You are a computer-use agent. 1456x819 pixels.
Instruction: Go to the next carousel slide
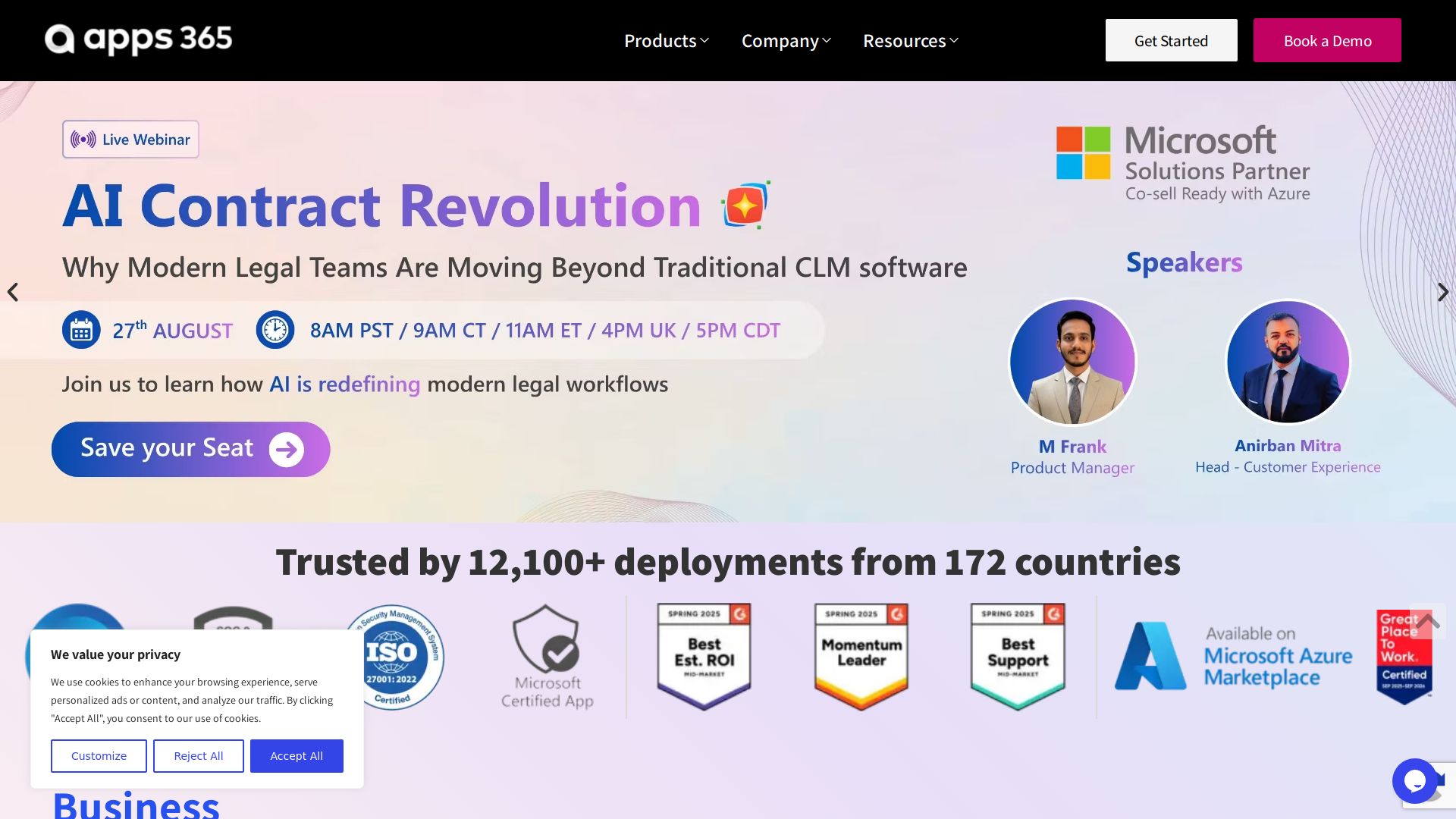point(1443,292)
